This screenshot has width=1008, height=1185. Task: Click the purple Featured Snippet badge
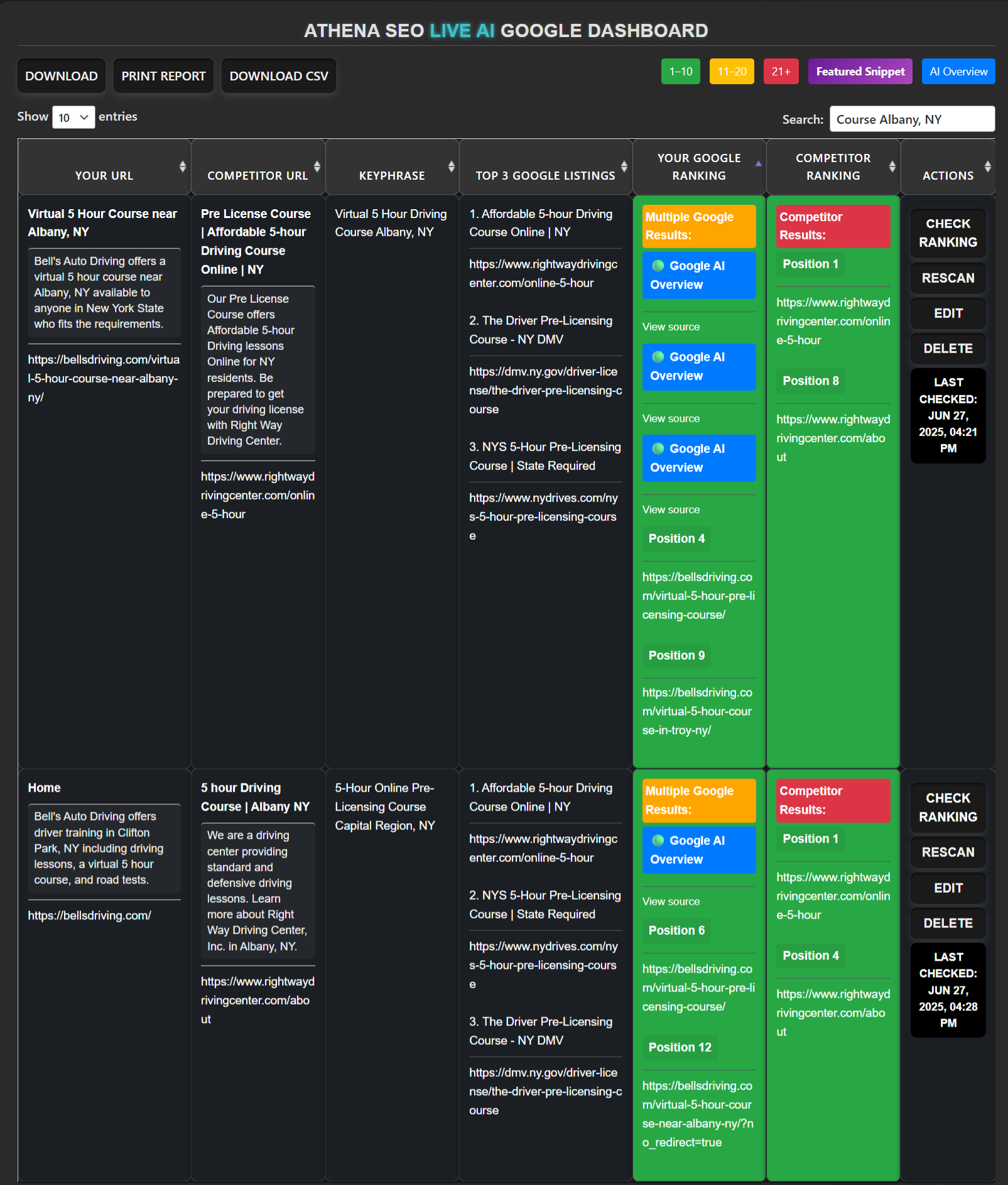pyautogui.click(x=860, y=72)
